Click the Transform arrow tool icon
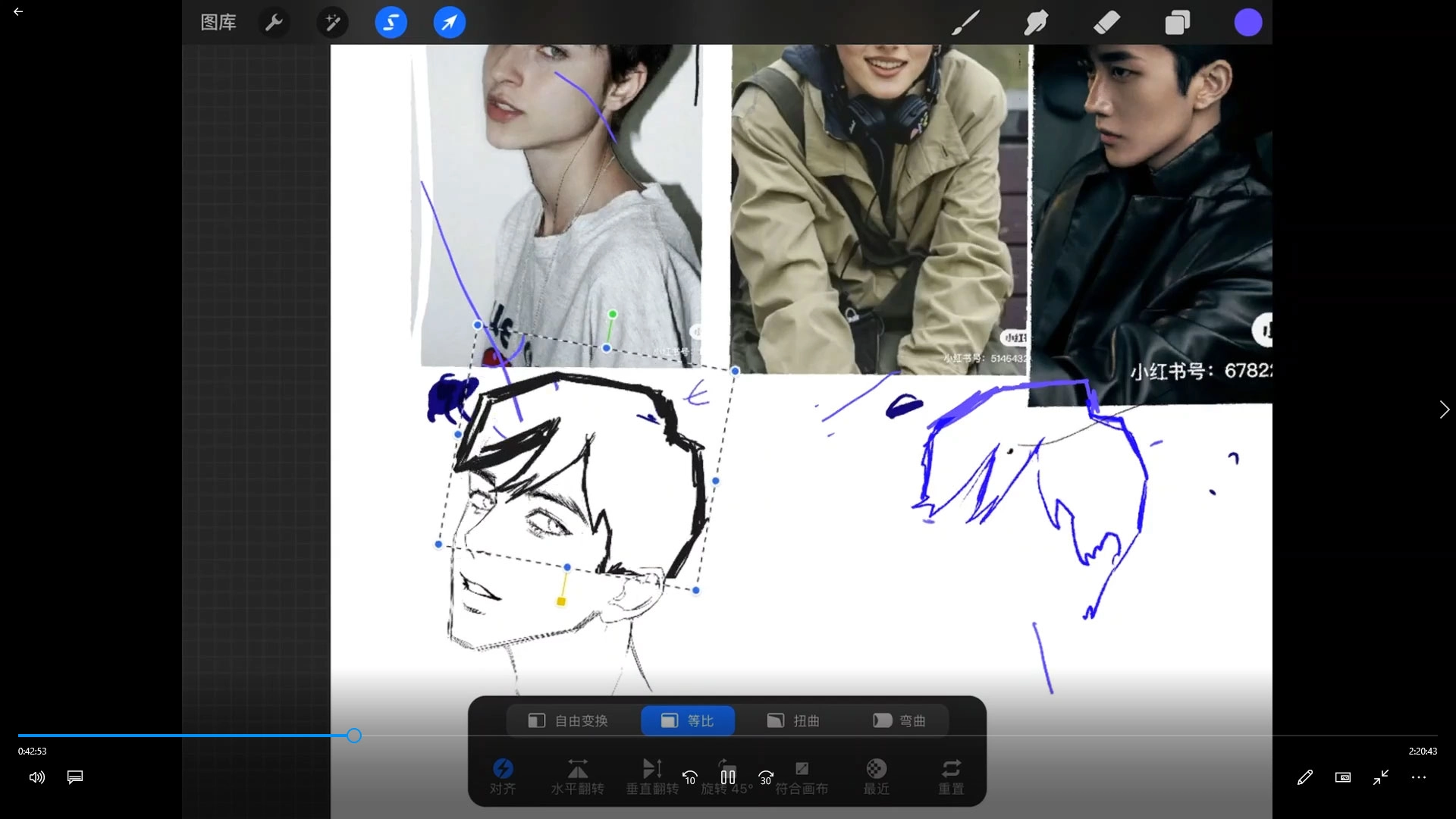Screen dimensions: 1456x819 (x=449, y=23)
